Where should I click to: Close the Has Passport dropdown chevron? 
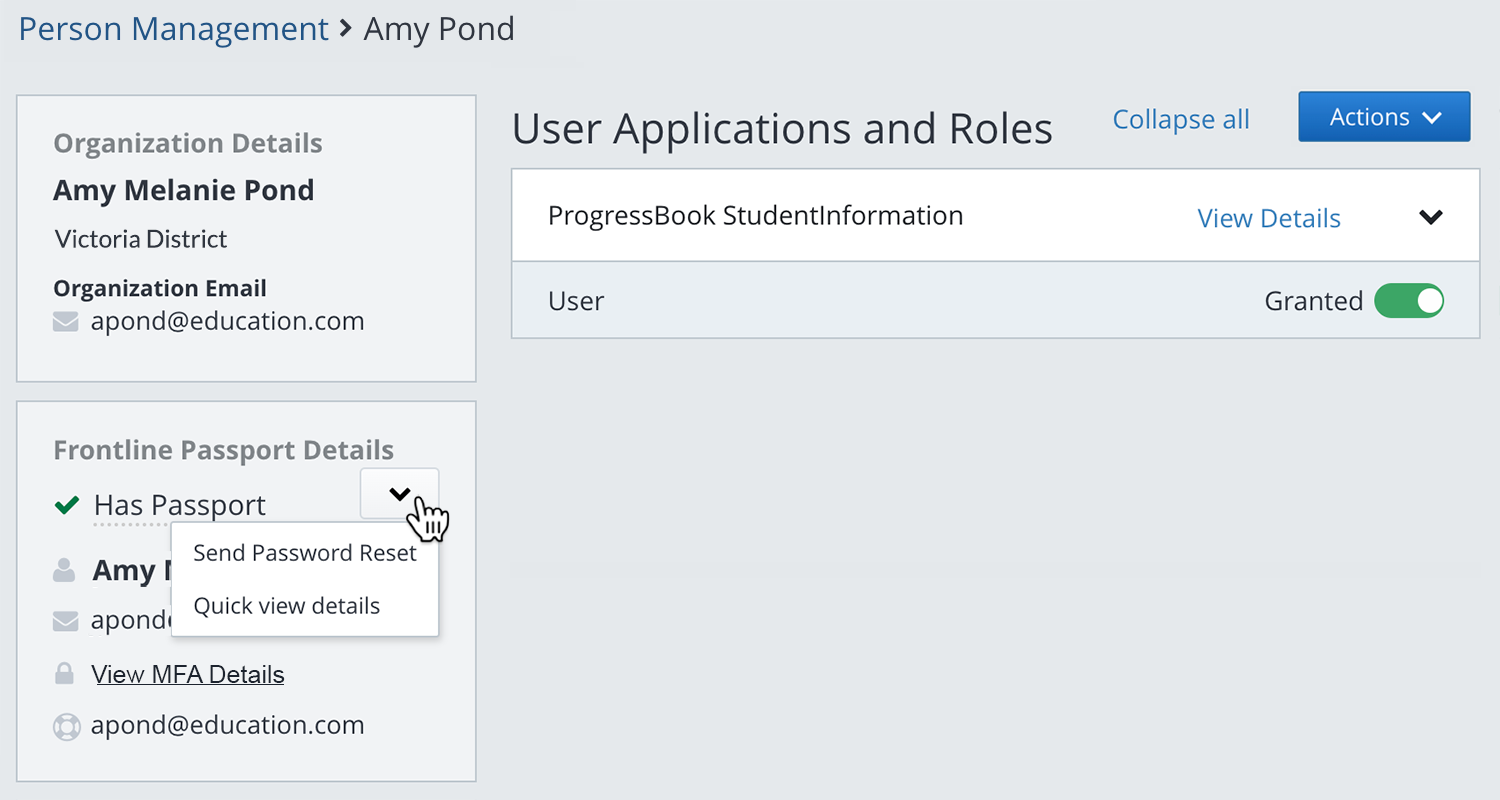tap(399, 493)
